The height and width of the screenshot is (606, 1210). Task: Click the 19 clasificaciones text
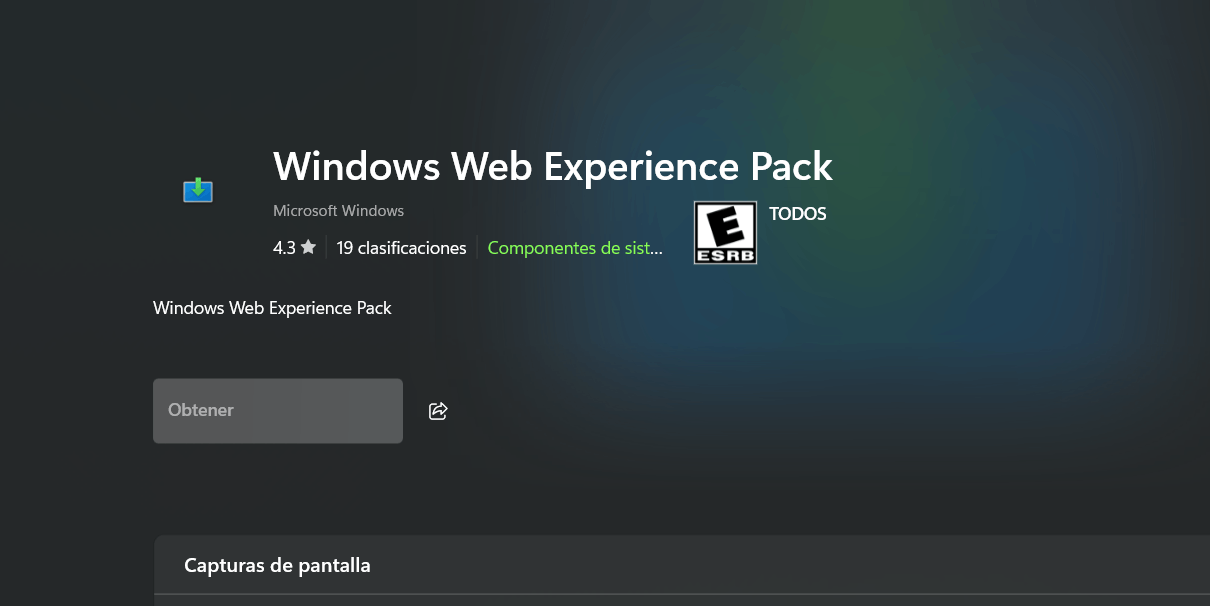click(x=401, y=248)
